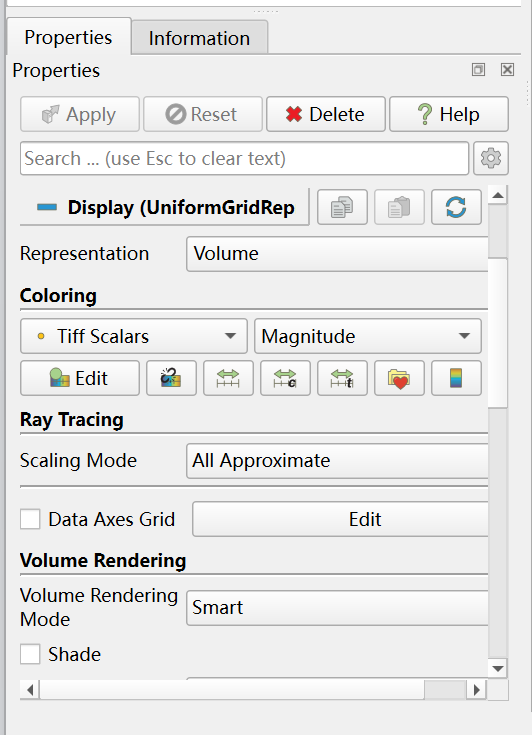The height and width of the screenshot is (735, 532).
Task: Open the Magnitude component dropdown
Action: tap(367, 336)
